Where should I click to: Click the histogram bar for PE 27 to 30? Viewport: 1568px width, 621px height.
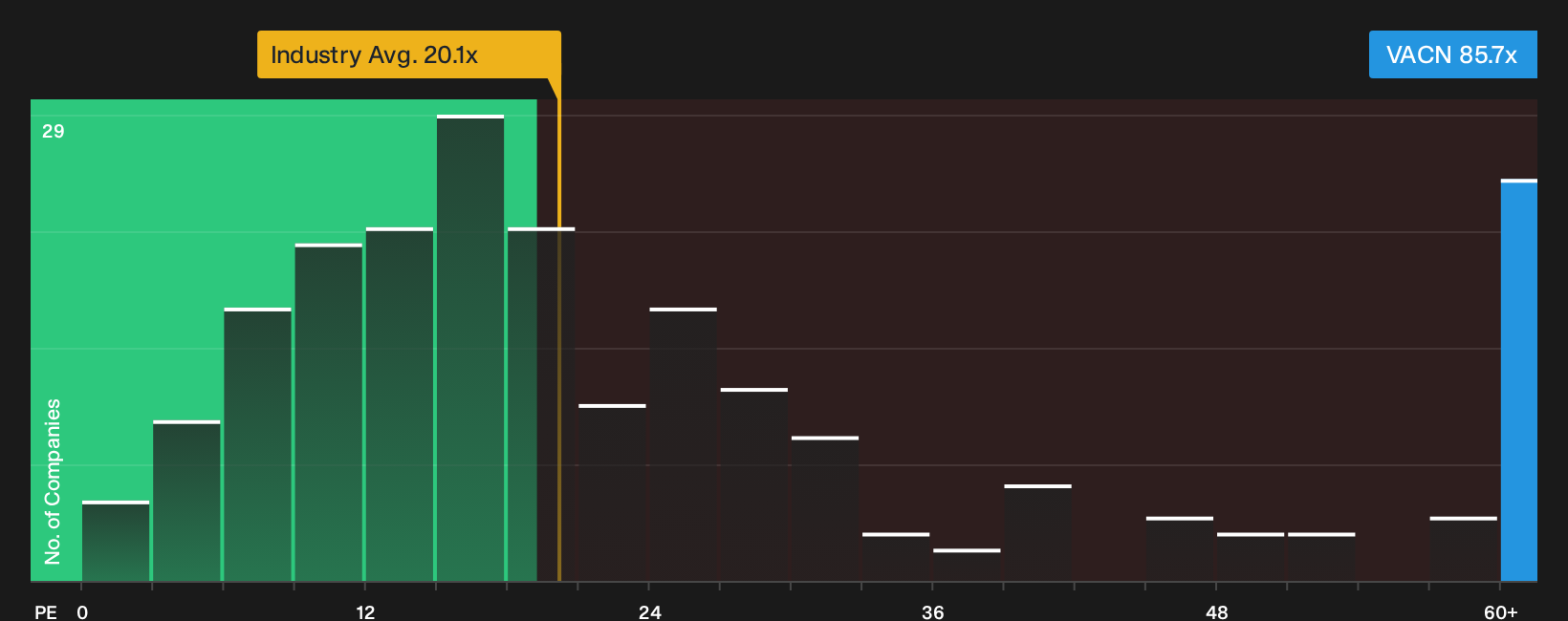754,485
